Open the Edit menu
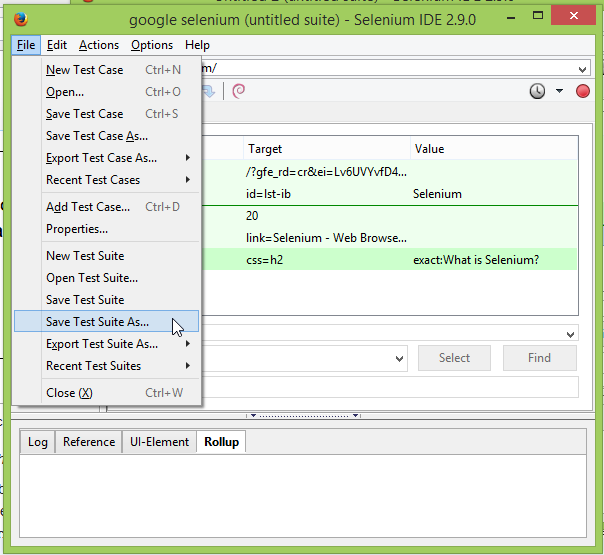 click(x=57, y=45)
